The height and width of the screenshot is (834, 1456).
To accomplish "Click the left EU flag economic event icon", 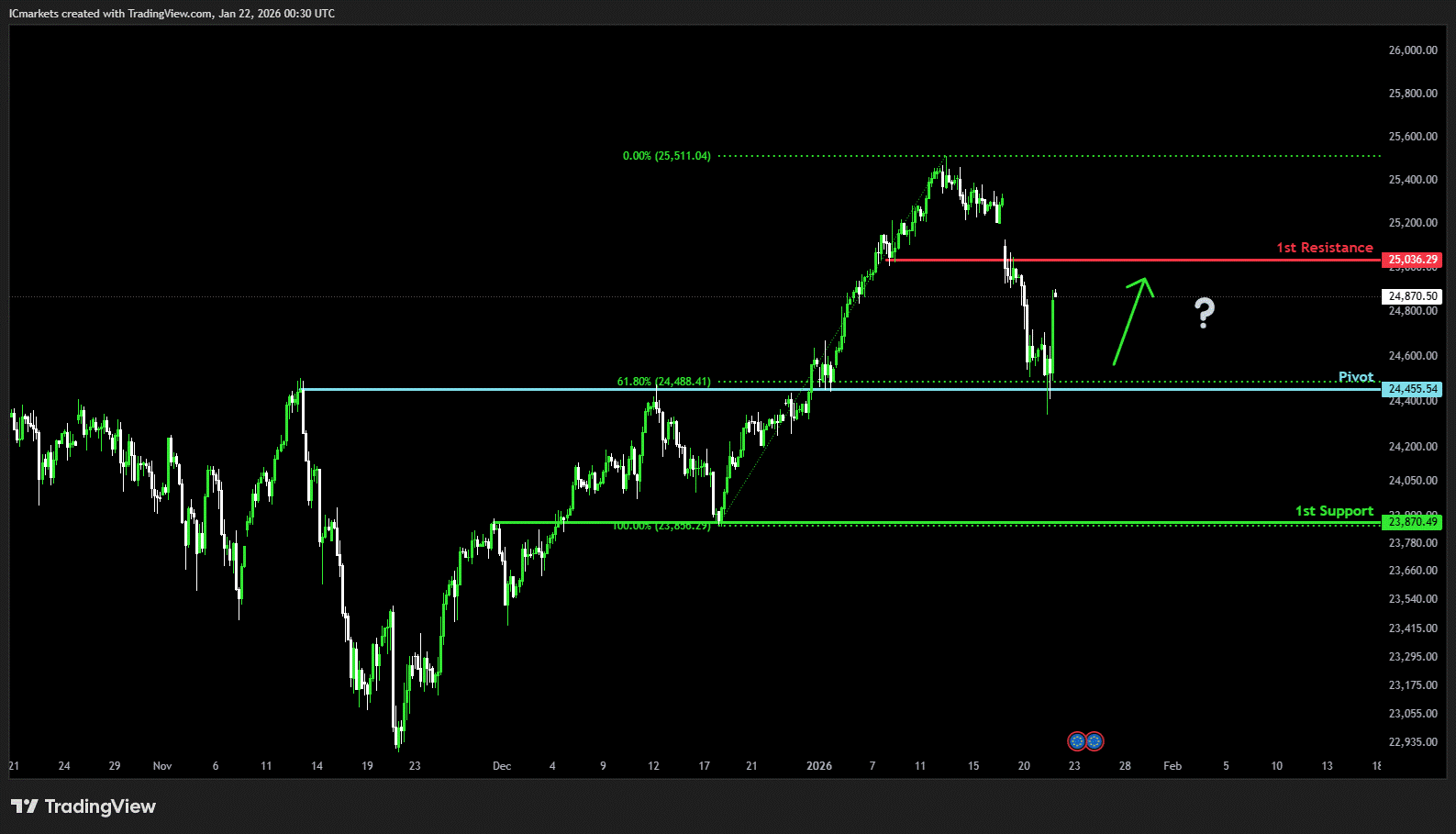I will (1077, 740).
